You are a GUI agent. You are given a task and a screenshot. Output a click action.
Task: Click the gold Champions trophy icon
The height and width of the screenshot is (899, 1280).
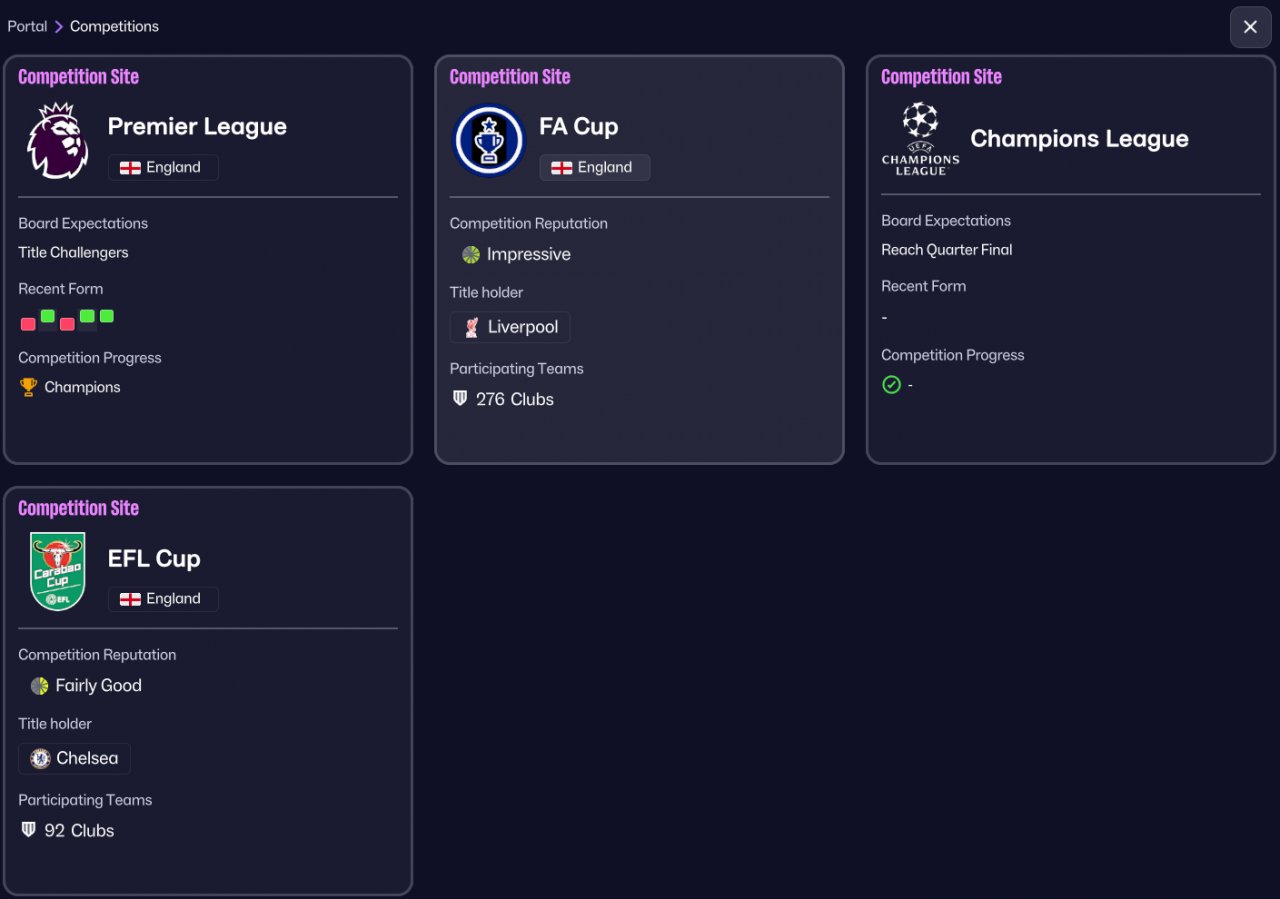(x=28, y=387)
